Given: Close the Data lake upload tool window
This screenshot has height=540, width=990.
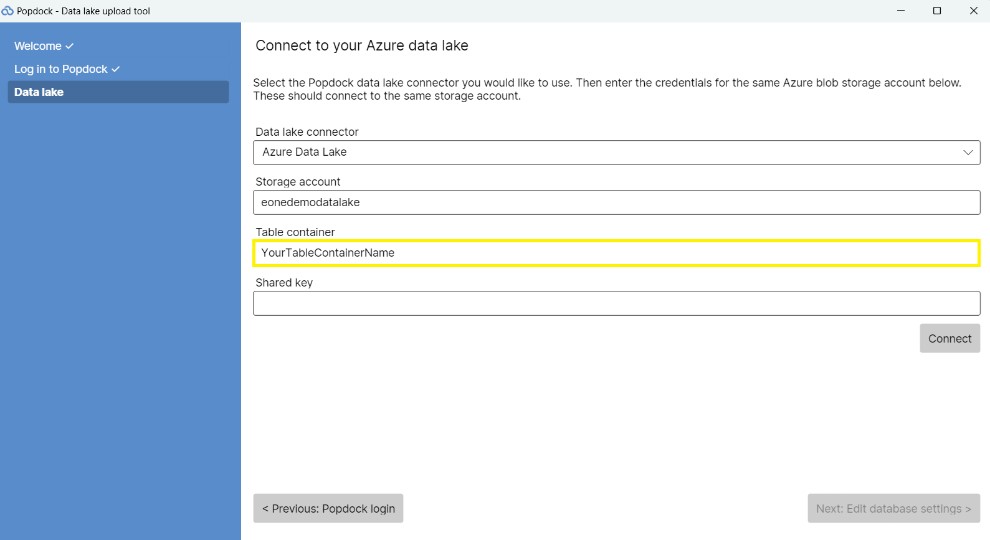Looking at the screenshot, I should click(973, 11).
